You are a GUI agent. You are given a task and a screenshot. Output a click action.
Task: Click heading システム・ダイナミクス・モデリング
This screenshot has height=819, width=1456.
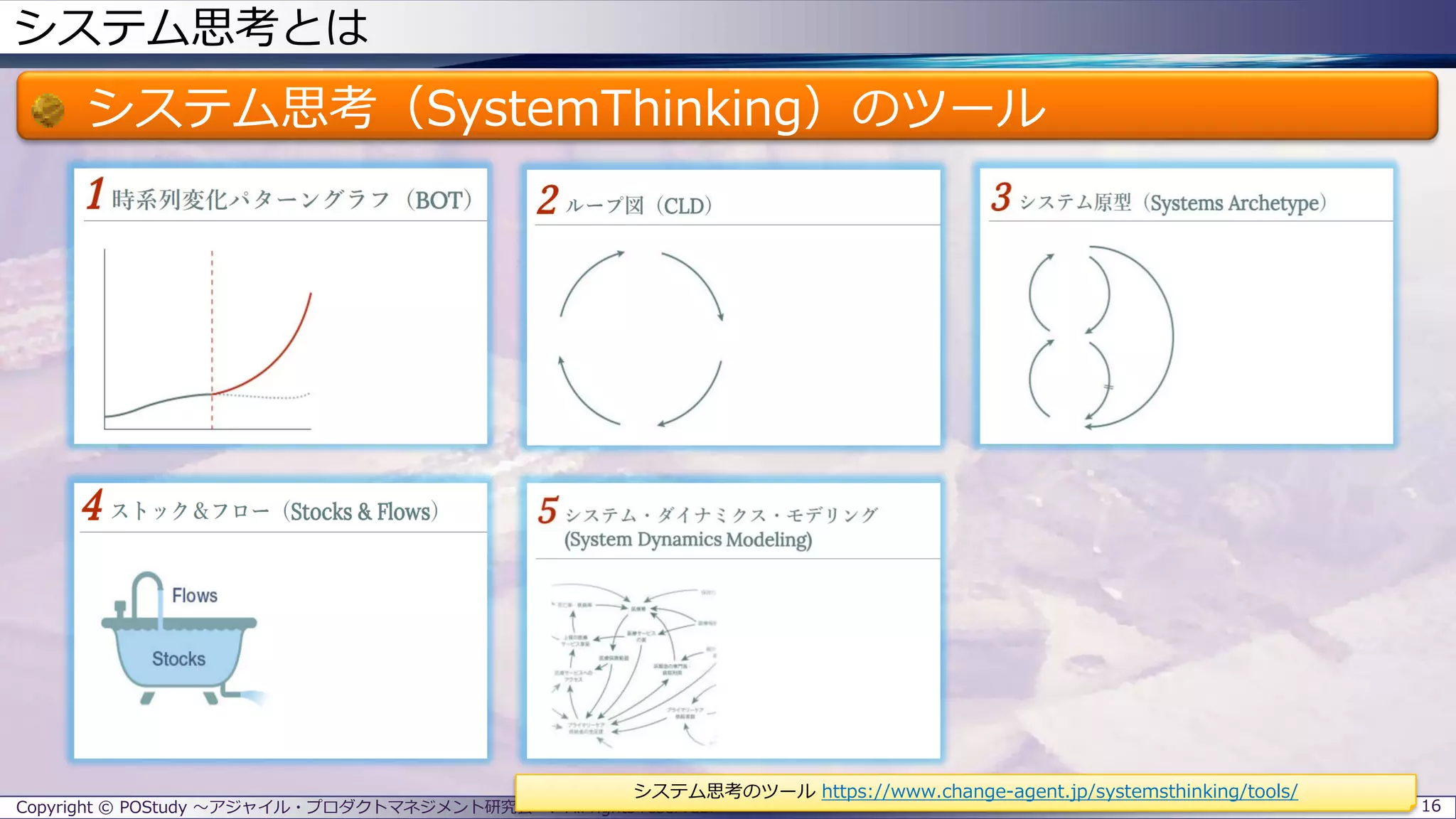(x=722, y=514)
